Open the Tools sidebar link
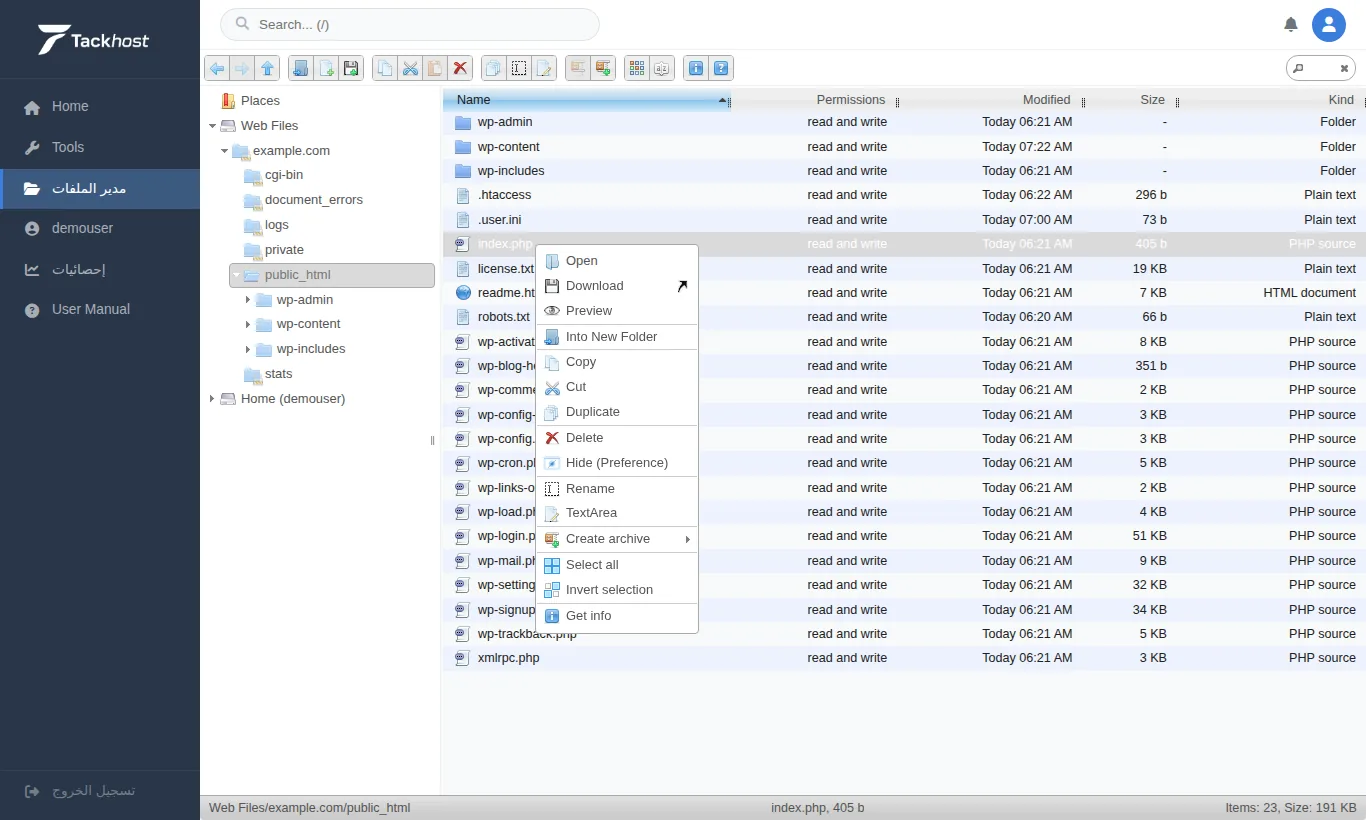 point(100,147)
